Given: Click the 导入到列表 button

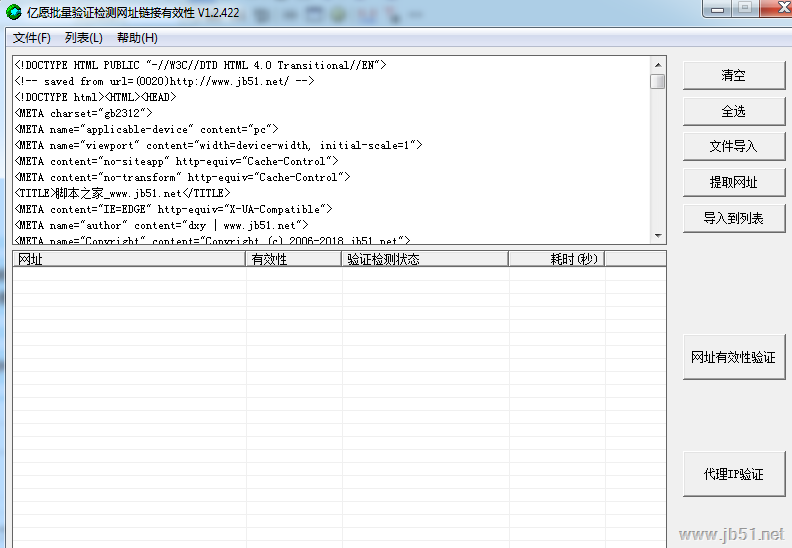Looking at the screenshot, I should [x=733, y=218].
